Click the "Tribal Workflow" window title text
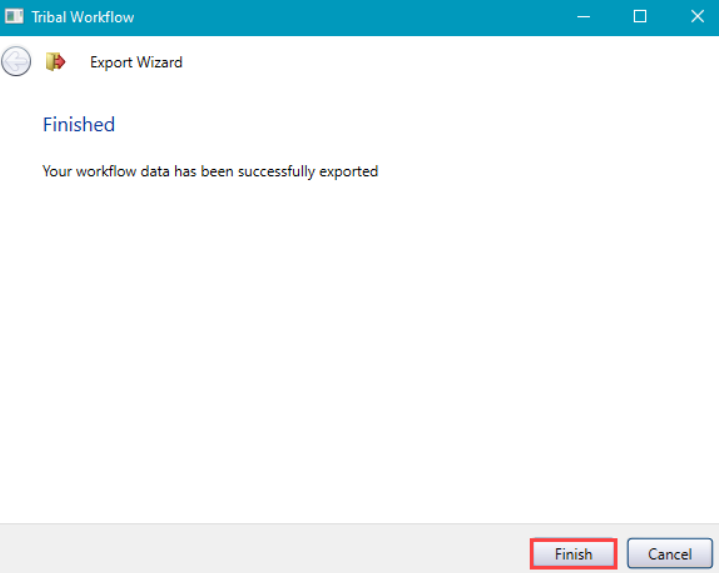This screenshot has width=719, height=573. click(83, 17)
